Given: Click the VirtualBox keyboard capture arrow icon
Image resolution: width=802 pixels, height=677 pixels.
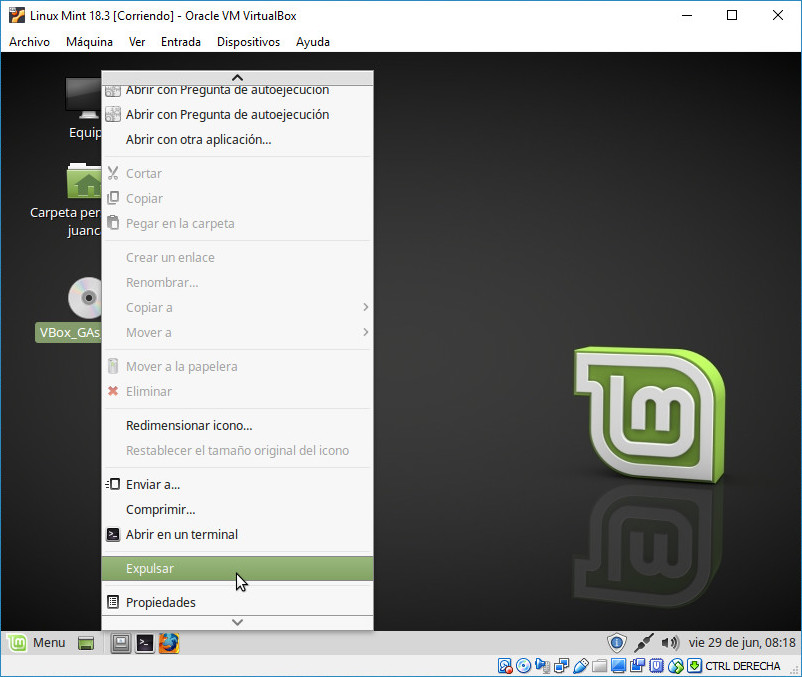Looking at the screenshot, I should [694, 666].
